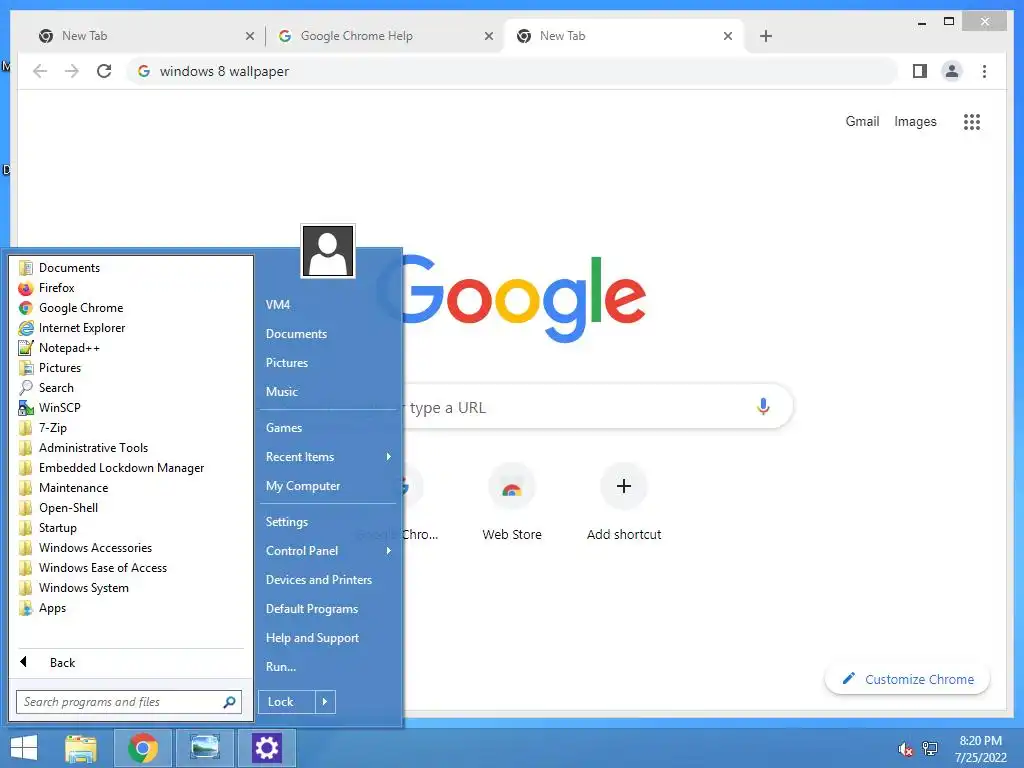1024x768 pixels.
Task: Reload the current page
Action: pyautogui.click(x=104, y=71)
